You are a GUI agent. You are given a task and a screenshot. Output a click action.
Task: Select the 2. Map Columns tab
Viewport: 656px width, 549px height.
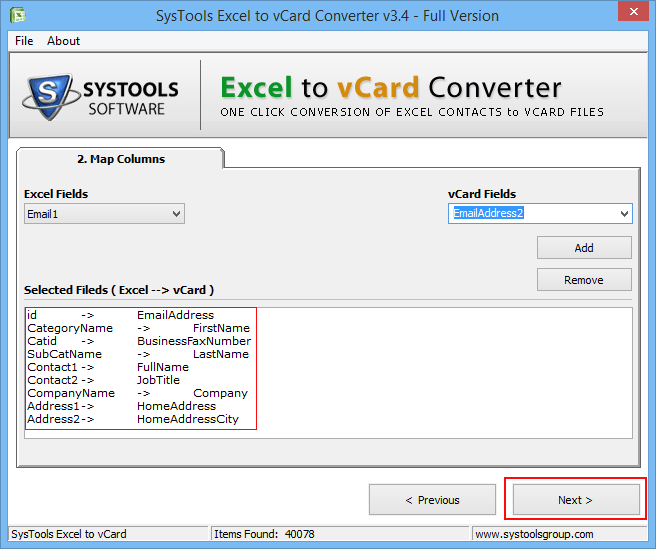[120, 159]
